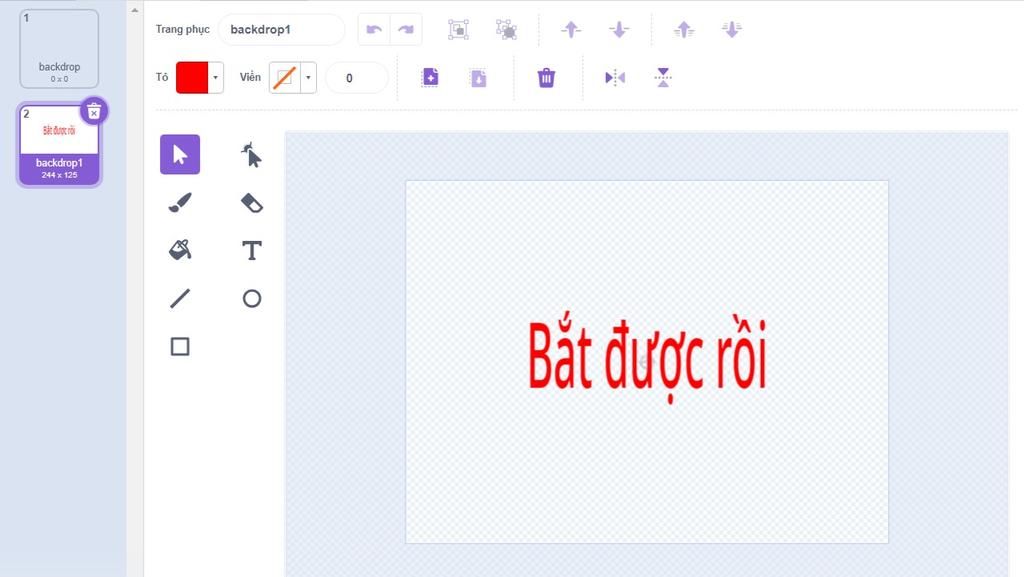Select the Fill paint bucket tool
The image size is (1024, 577).
click(x=180, y=250)
